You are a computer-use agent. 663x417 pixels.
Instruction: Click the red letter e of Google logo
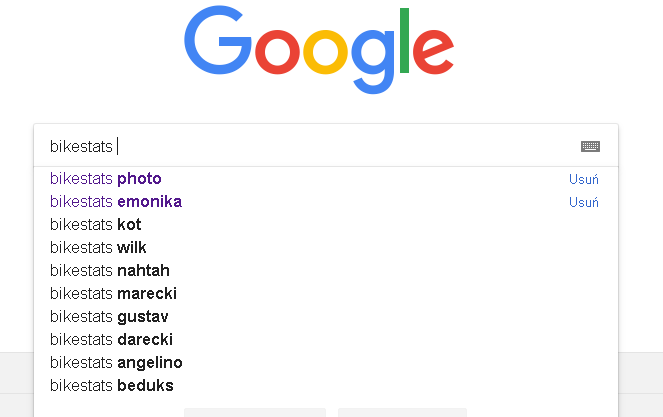pyautogui.click(x=433, y=50)
